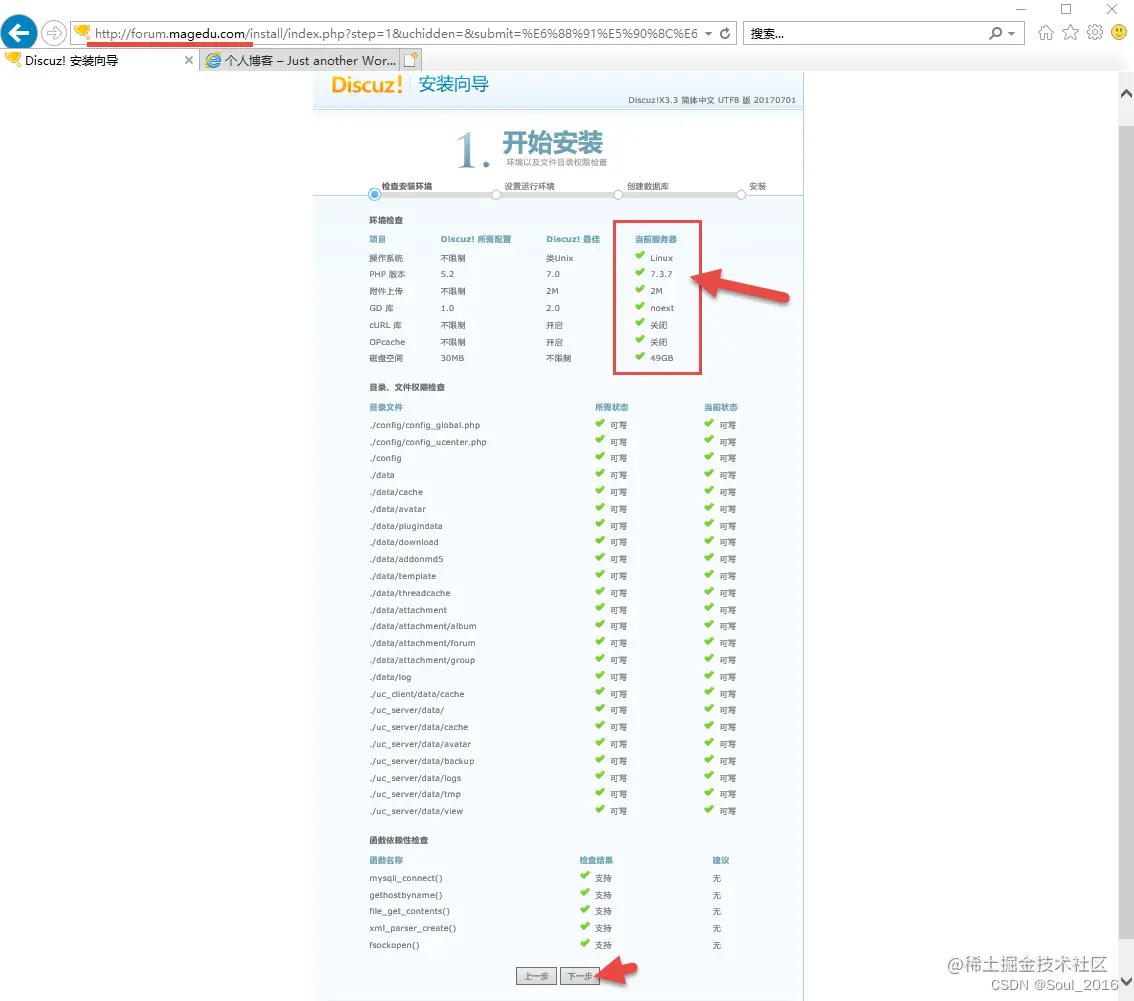Click 当前状态 check for ./data/log
The width and height of the screenshot is (1134, 1001).
tap(709, 675)
